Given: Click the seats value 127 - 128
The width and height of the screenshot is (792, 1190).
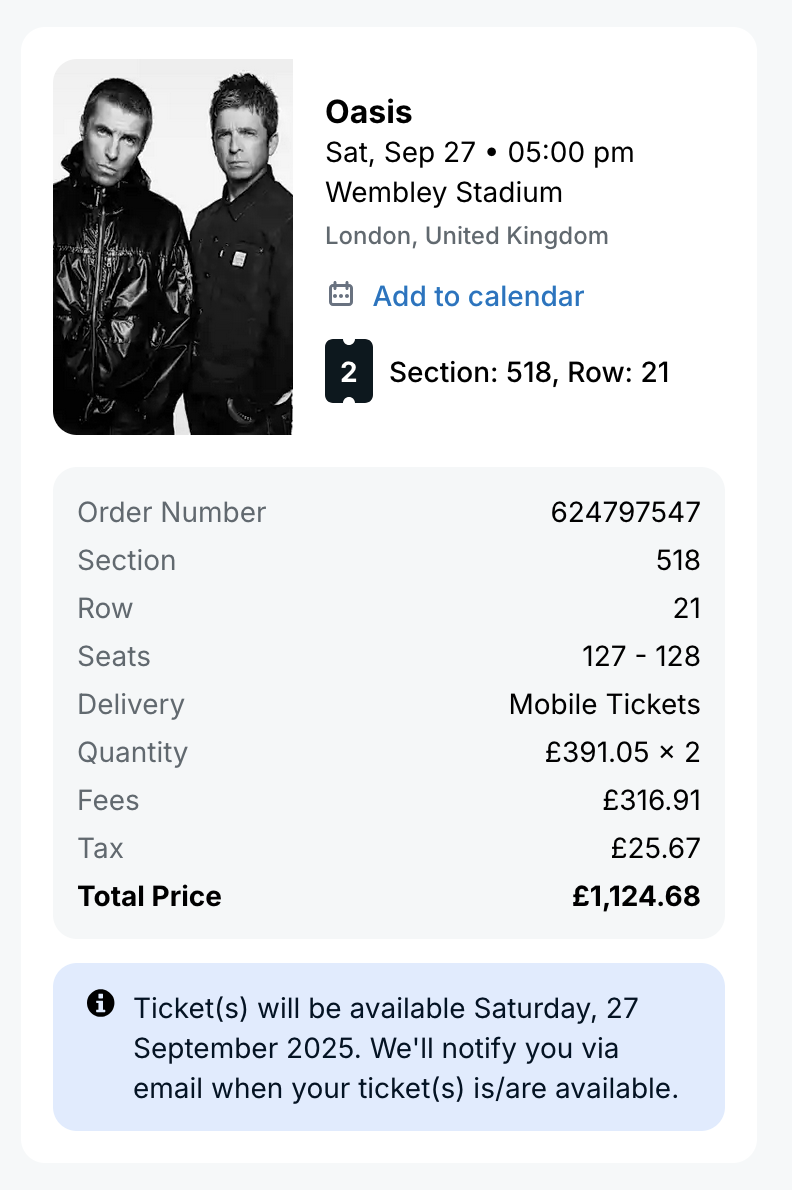Looking at the screenshot, I should pyautogui.click(x=641, y=656).
